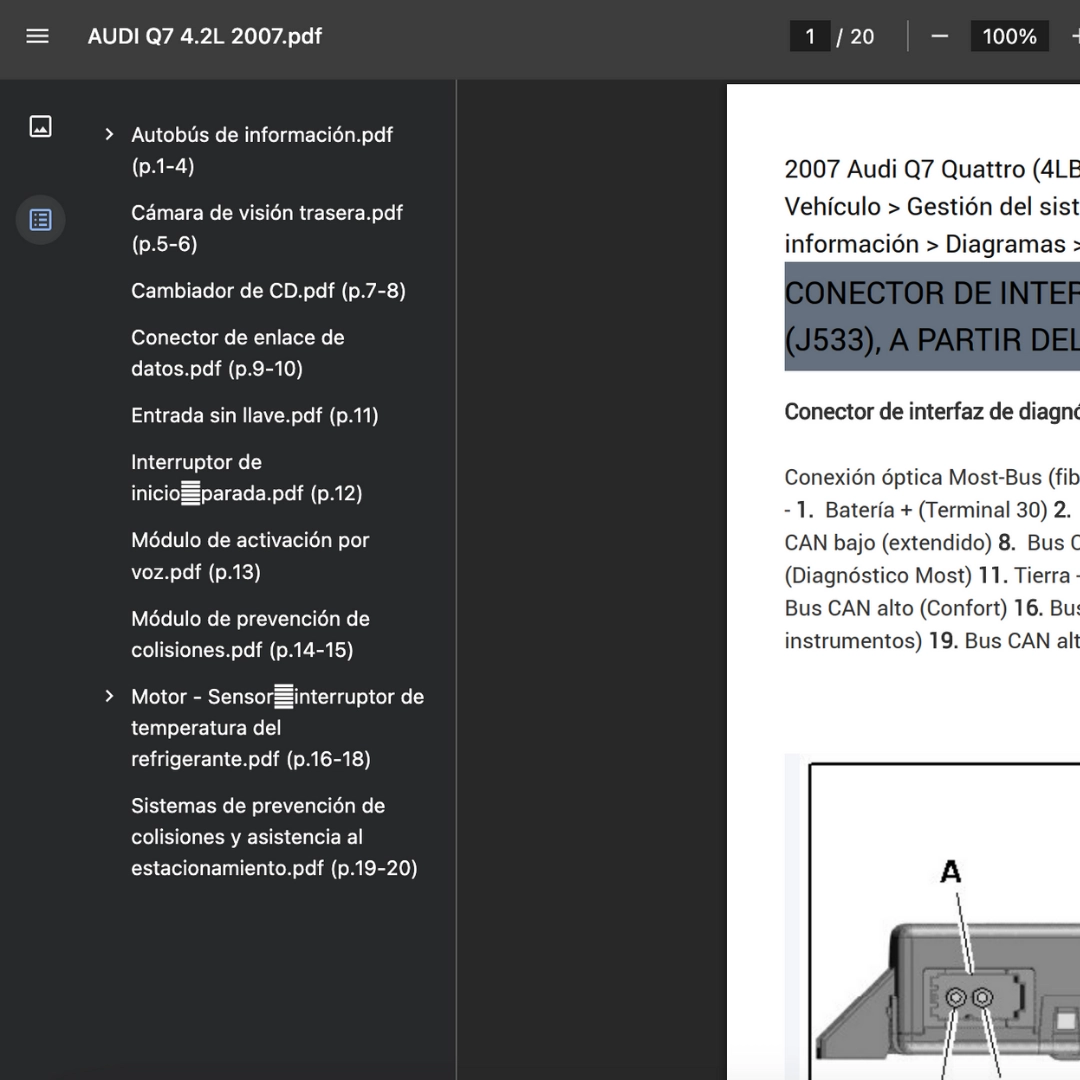The height and width of the screenshot is (1080, 1080).
Task: Click the '/ 20' total pages label
Action: (855, 37)
